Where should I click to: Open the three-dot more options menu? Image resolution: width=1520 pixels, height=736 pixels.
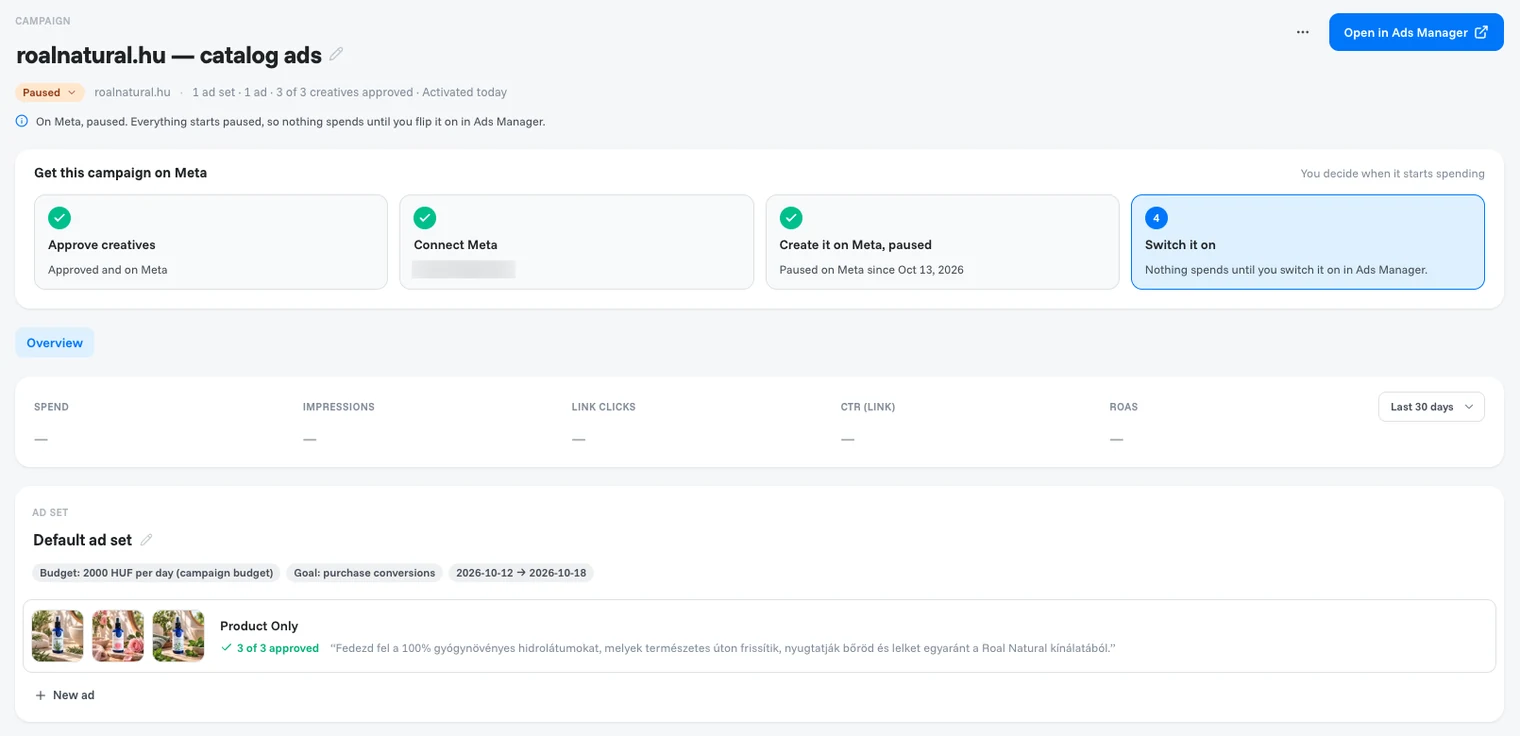pyautogui.click(x=1302, y=32)
